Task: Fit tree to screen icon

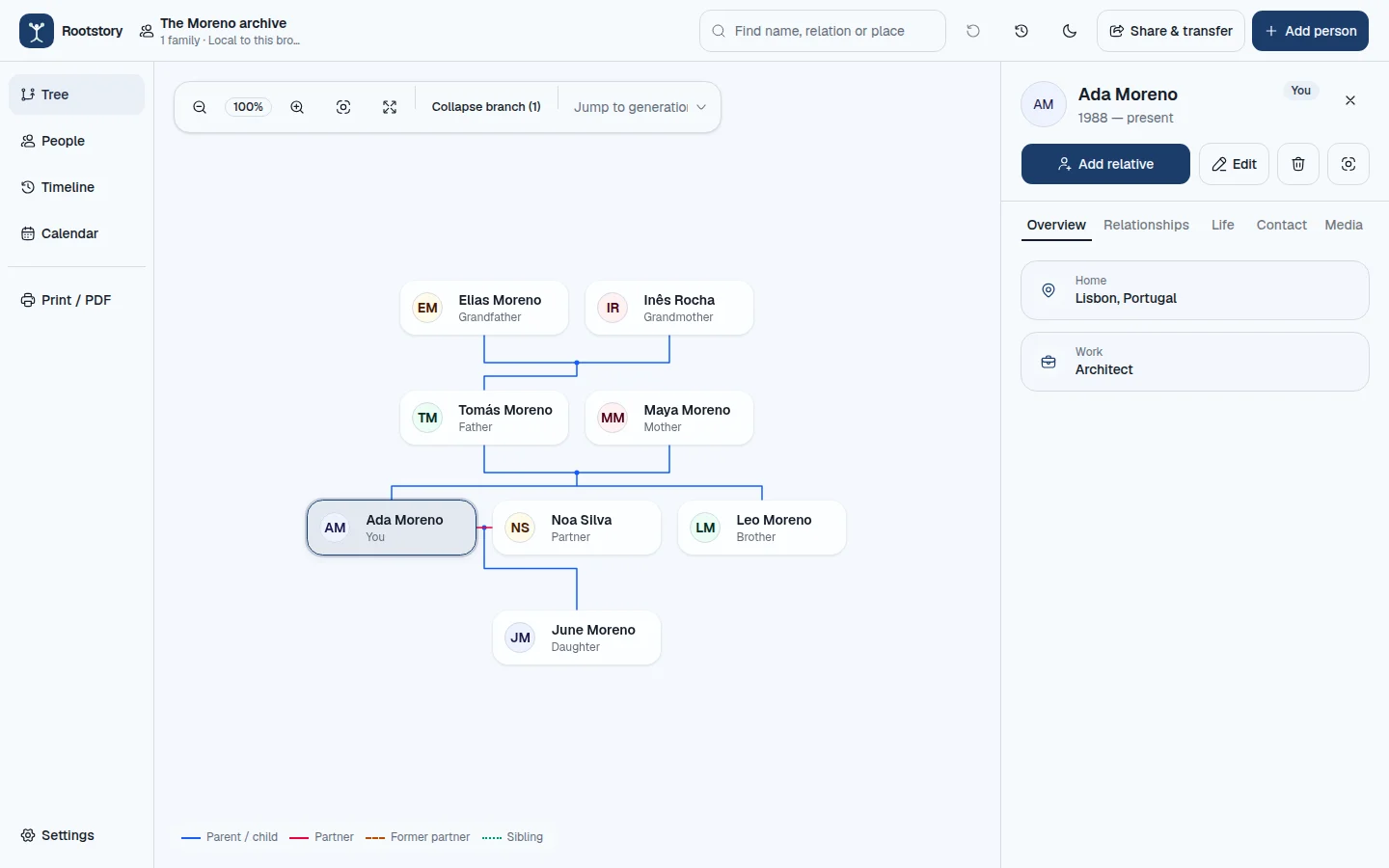Action: point(390,107)
